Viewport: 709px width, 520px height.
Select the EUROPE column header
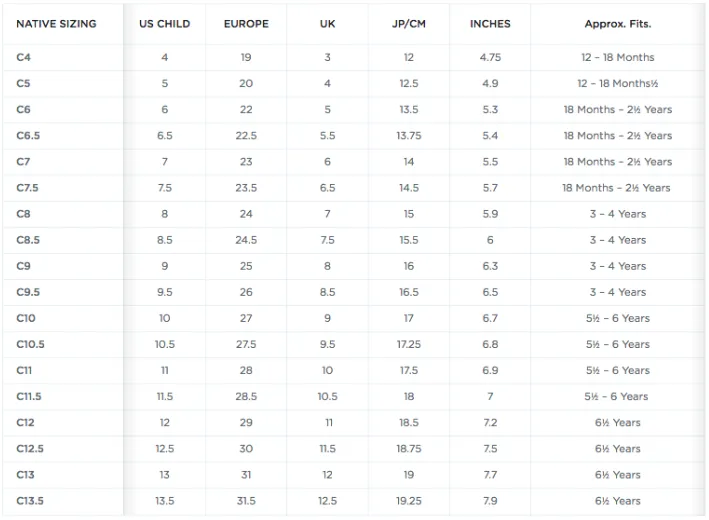[246, 24]
